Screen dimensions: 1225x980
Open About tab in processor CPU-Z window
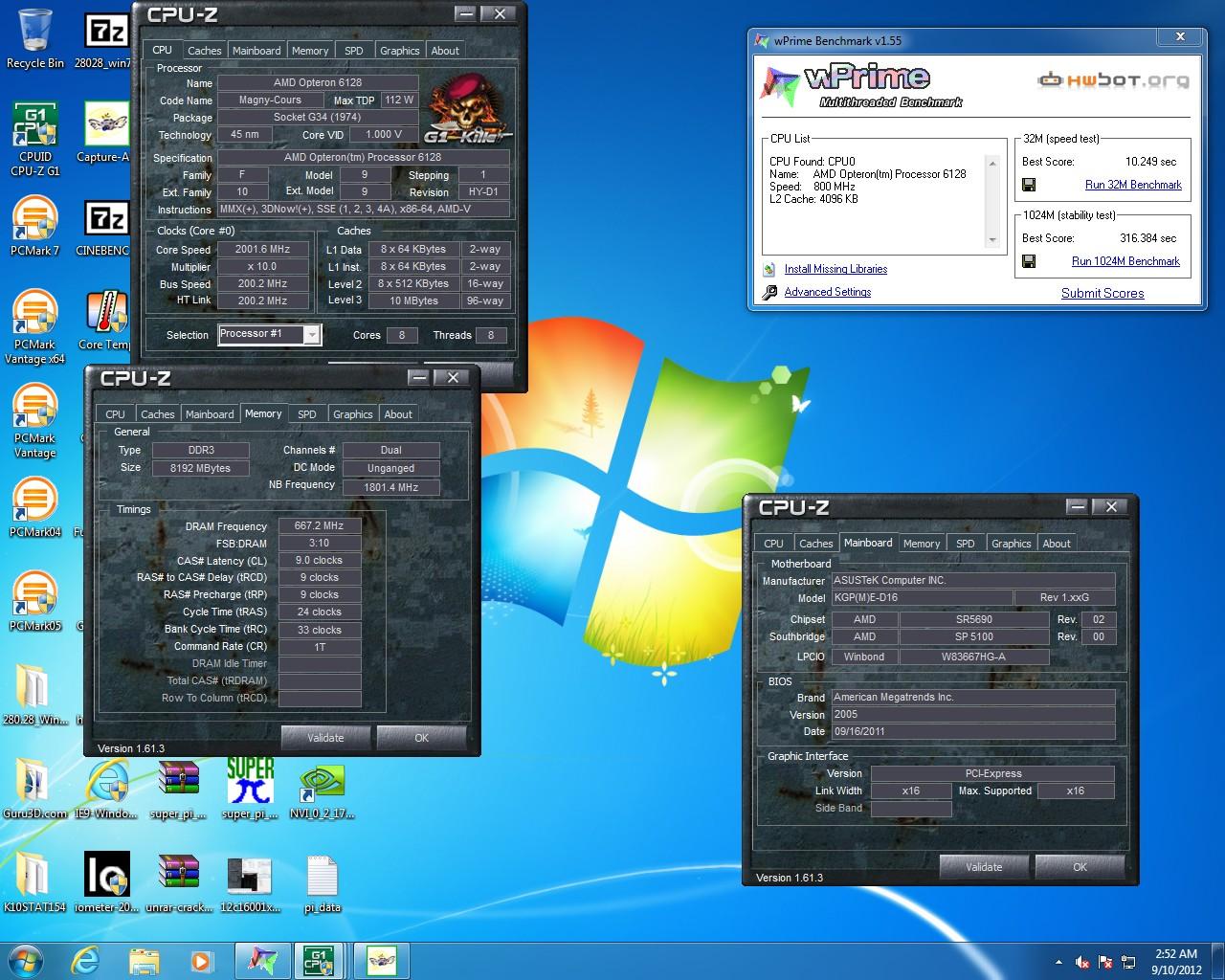[x=445, y=51]
